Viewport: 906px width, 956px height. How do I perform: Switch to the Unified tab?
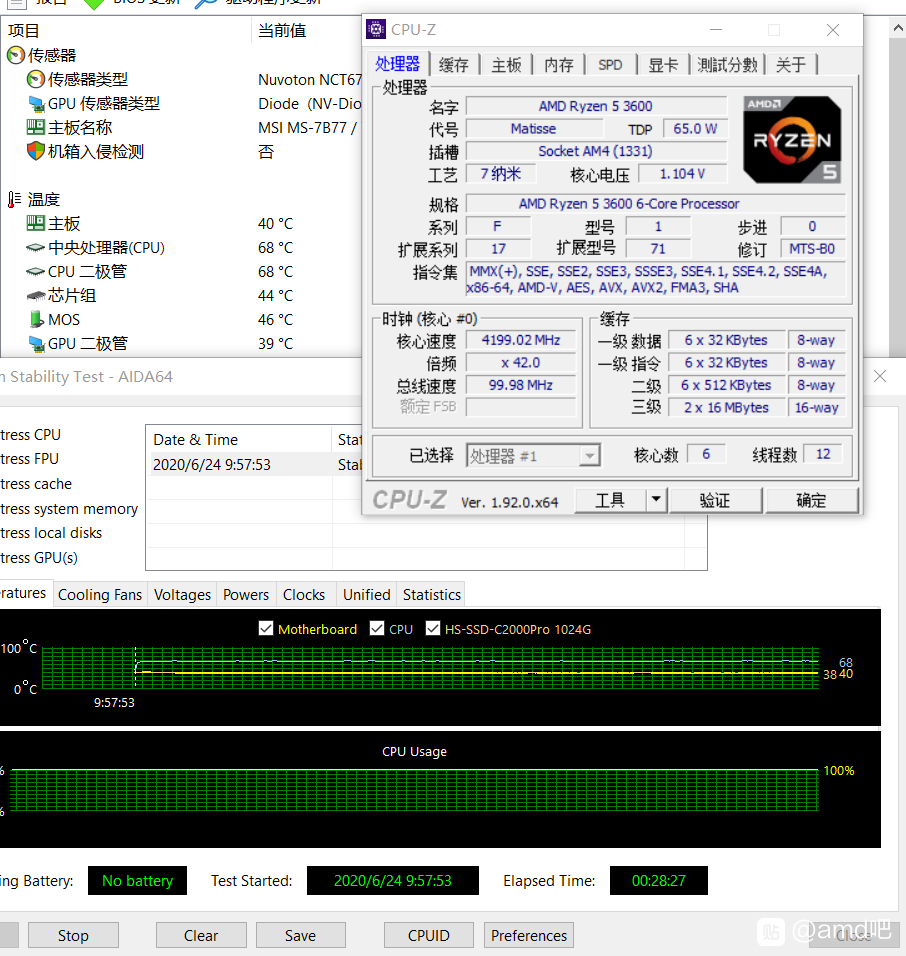[366, 594]
